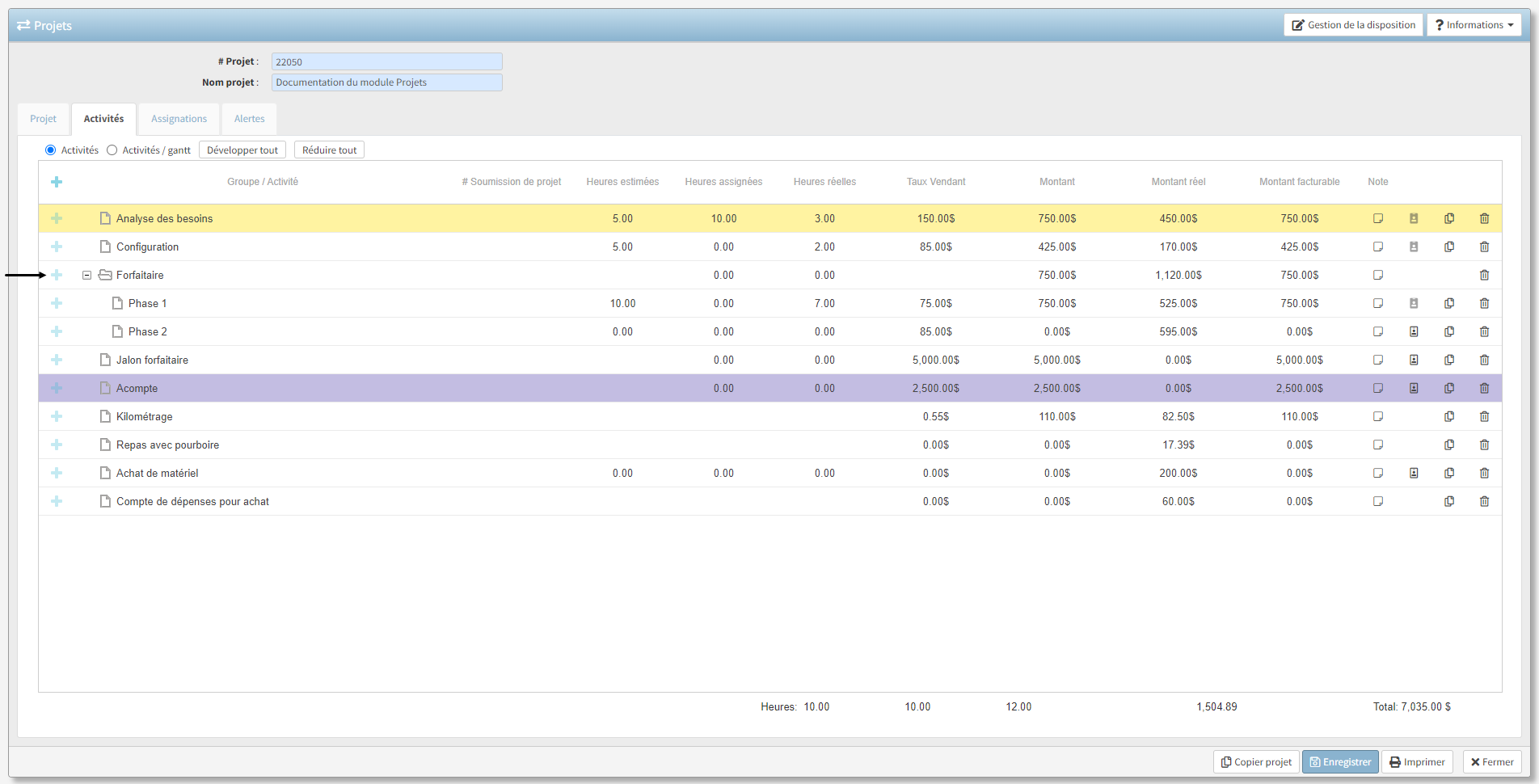Delete the Analyse des besoins activity
This screenshot has height=784, width=1539.
(x=1484, y=218)
